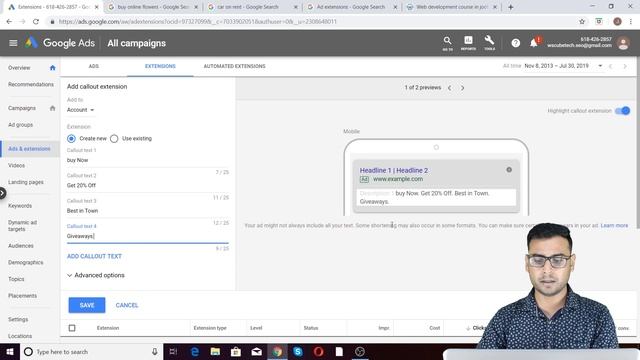Open the Add to Account dropdown
640x360 pixels.
click(80, 110)
